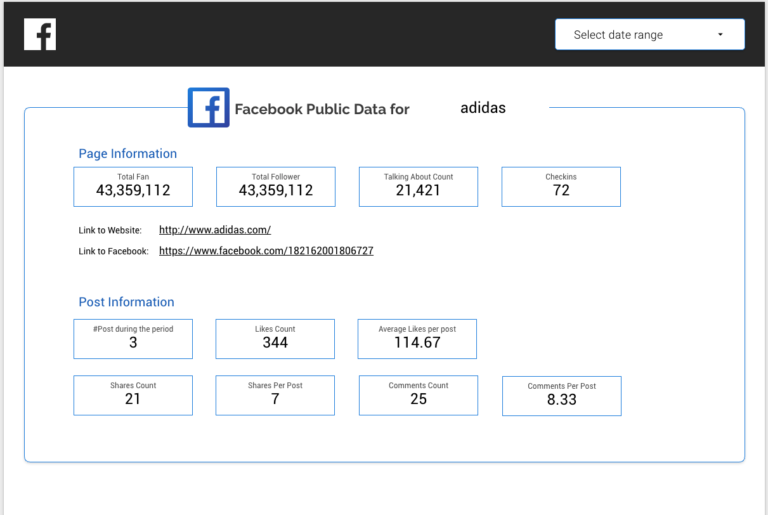The image size is (768, 515).
Task: Click the Comments Count scorecard
Action: (x=418, y=395)
